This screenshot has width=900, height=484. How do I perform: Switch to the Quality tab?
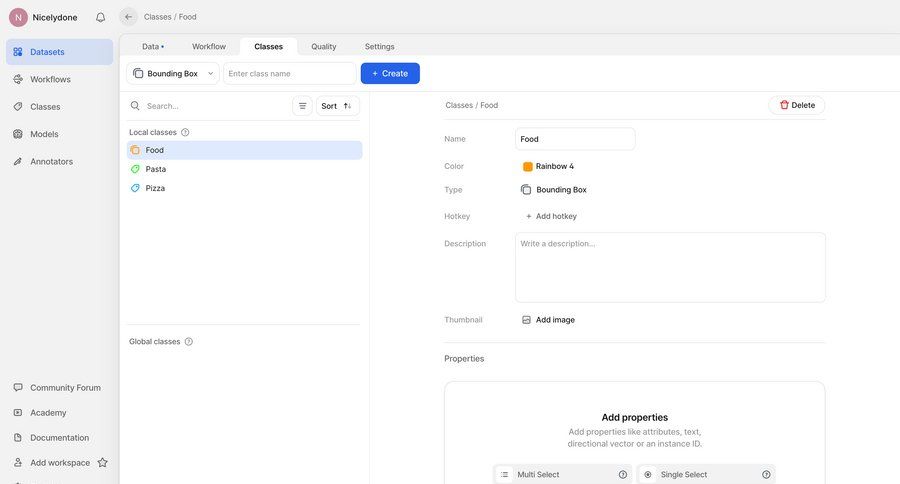(x=324, y=47)
